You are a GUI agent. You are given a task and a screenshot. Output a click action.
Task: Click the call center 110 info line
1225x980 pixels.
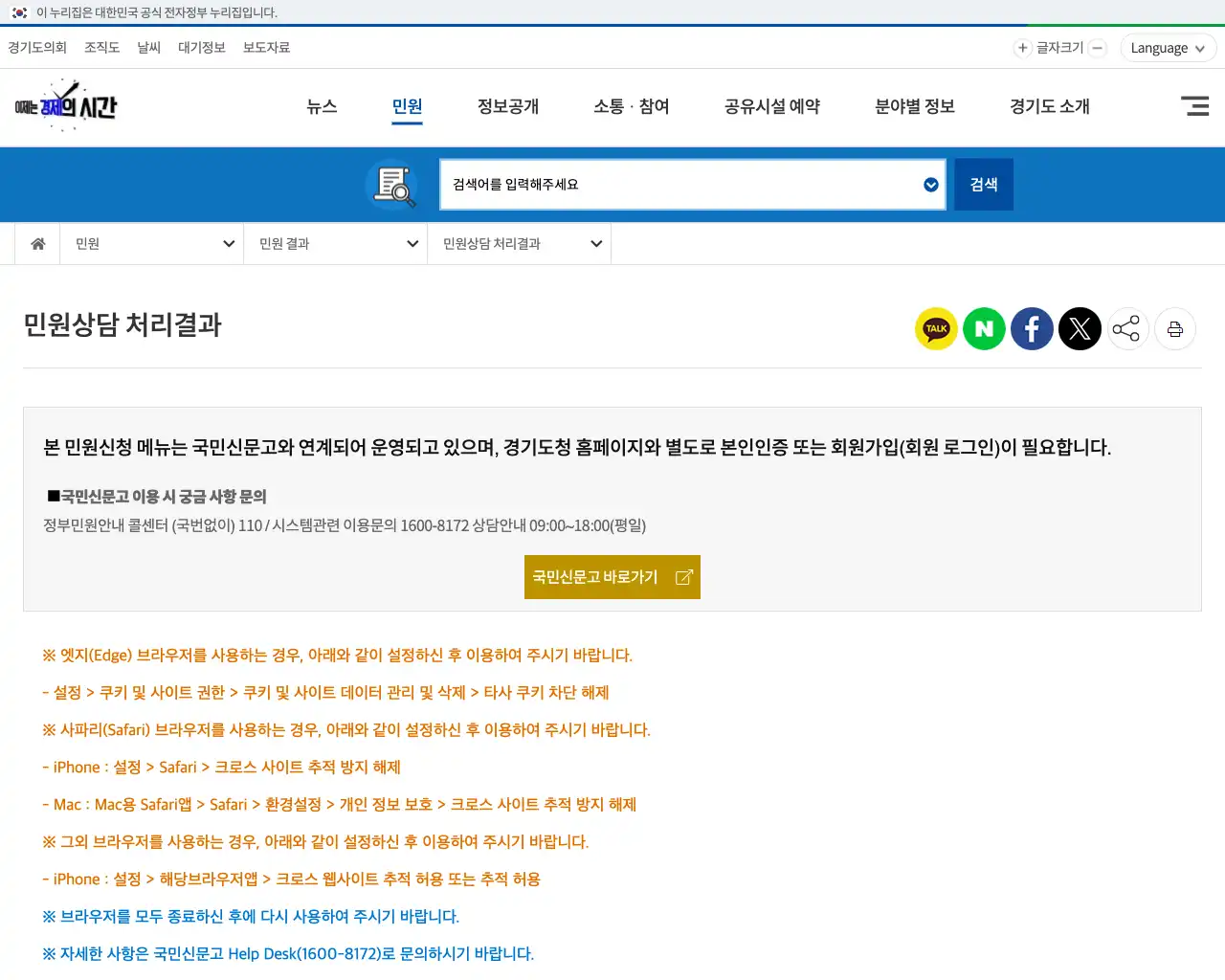(x=345, y=526)
